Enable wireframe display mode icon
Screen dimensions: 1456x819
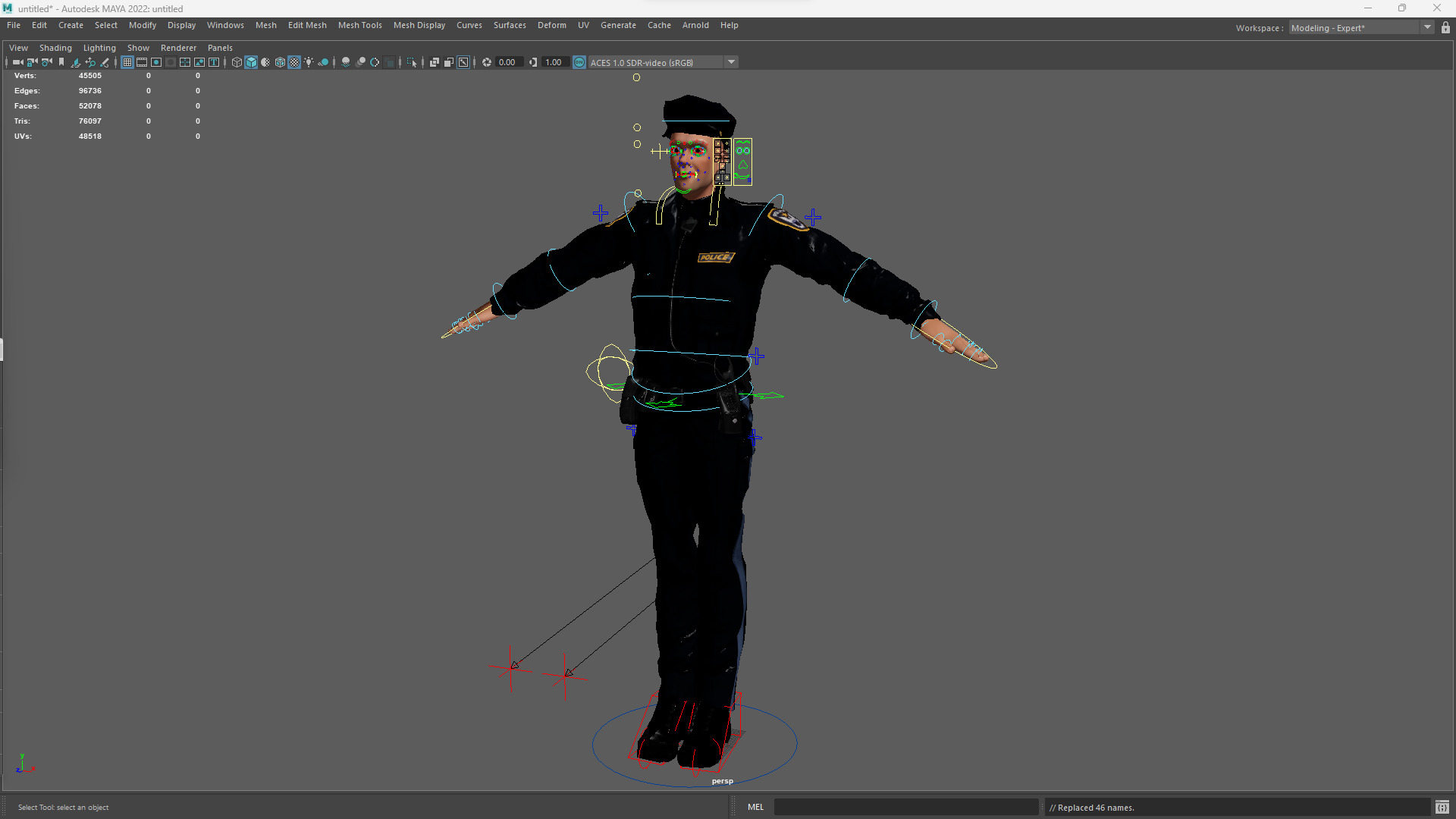237,62
